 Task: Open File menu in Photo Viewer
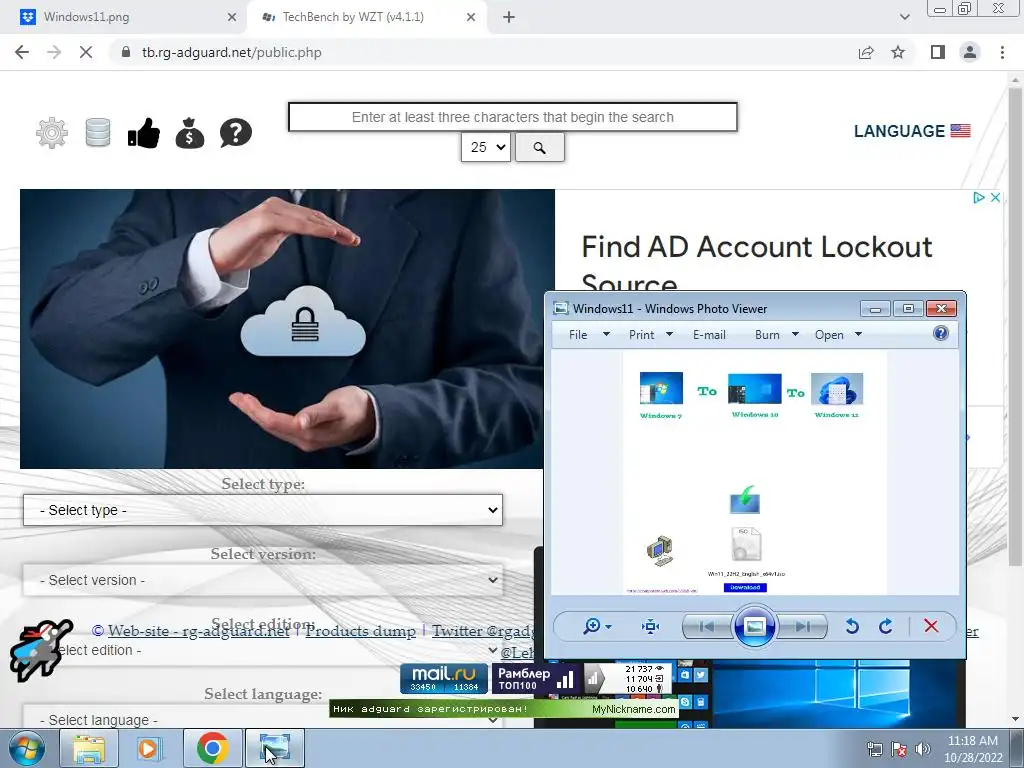pos(588,334)
